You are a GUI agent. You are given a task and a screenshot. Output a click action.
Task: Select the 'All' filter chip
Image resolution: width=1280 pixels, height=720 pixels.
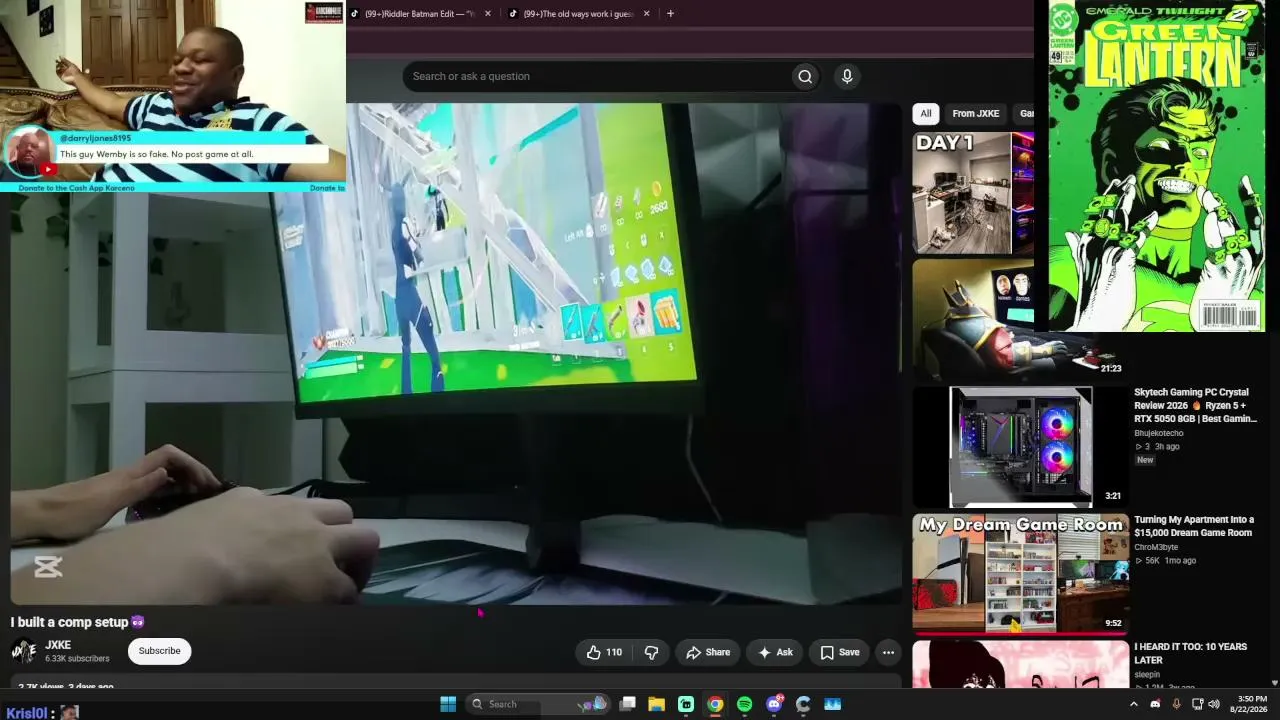coord(926,114)
